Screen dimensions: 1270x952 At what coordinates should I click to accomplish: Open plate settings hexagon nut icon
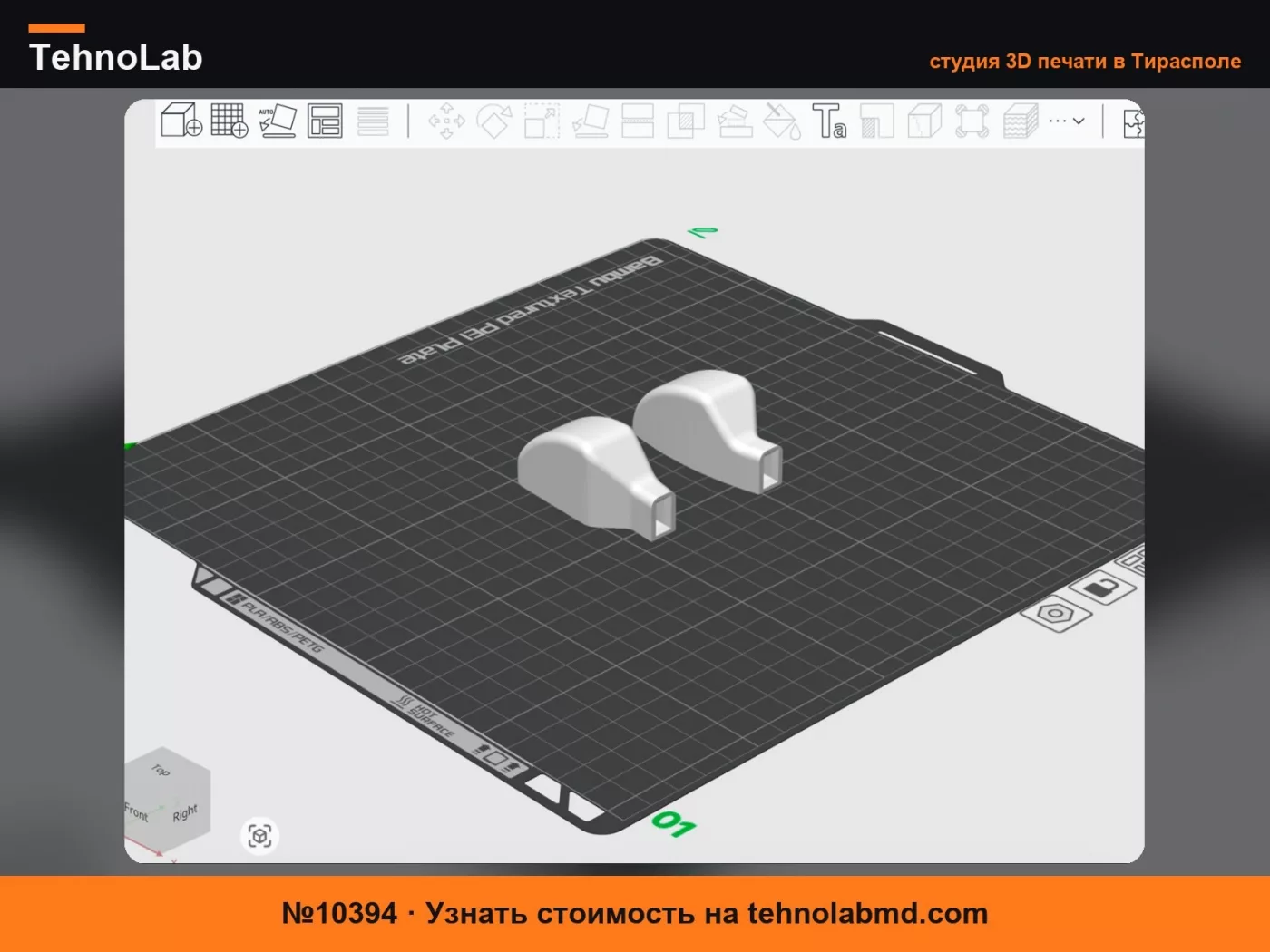point(1056,614)
